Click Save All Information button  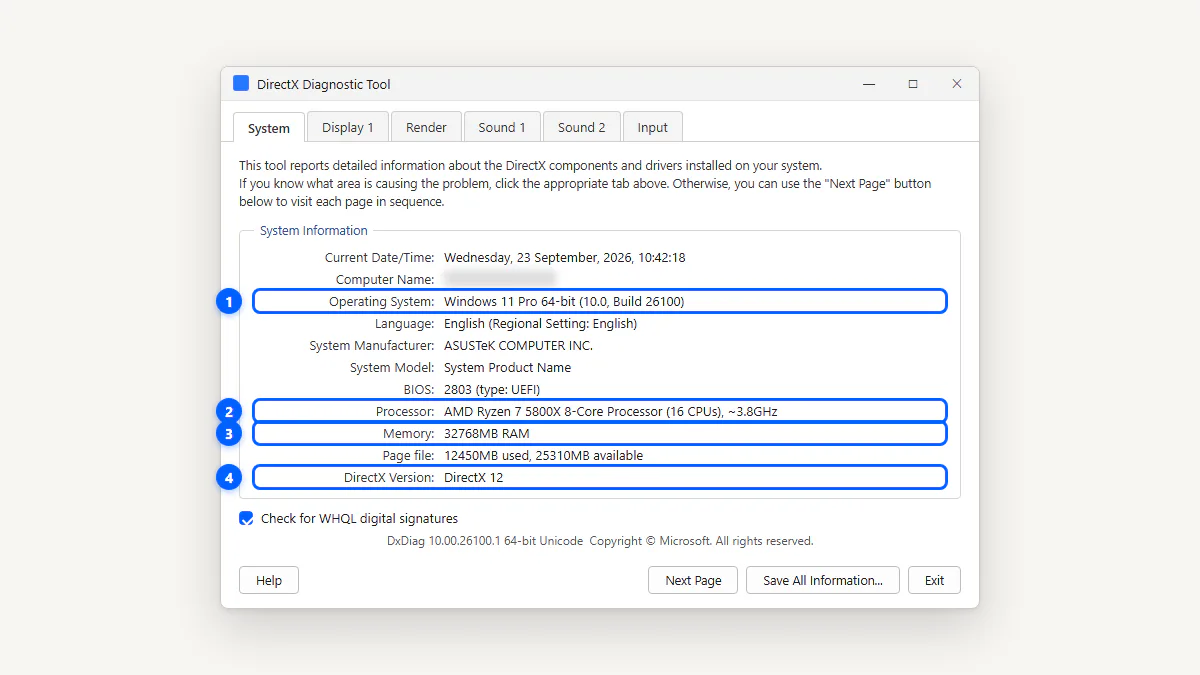pyautogui.click(x=823, y=580)
